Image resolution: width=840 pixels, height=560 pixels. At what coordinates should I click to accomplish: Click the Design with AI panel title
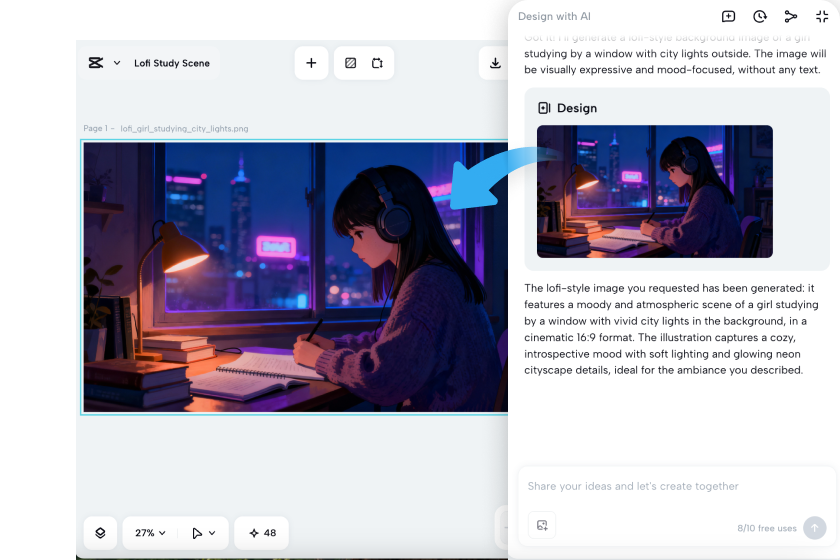click(x=554, y=17)
